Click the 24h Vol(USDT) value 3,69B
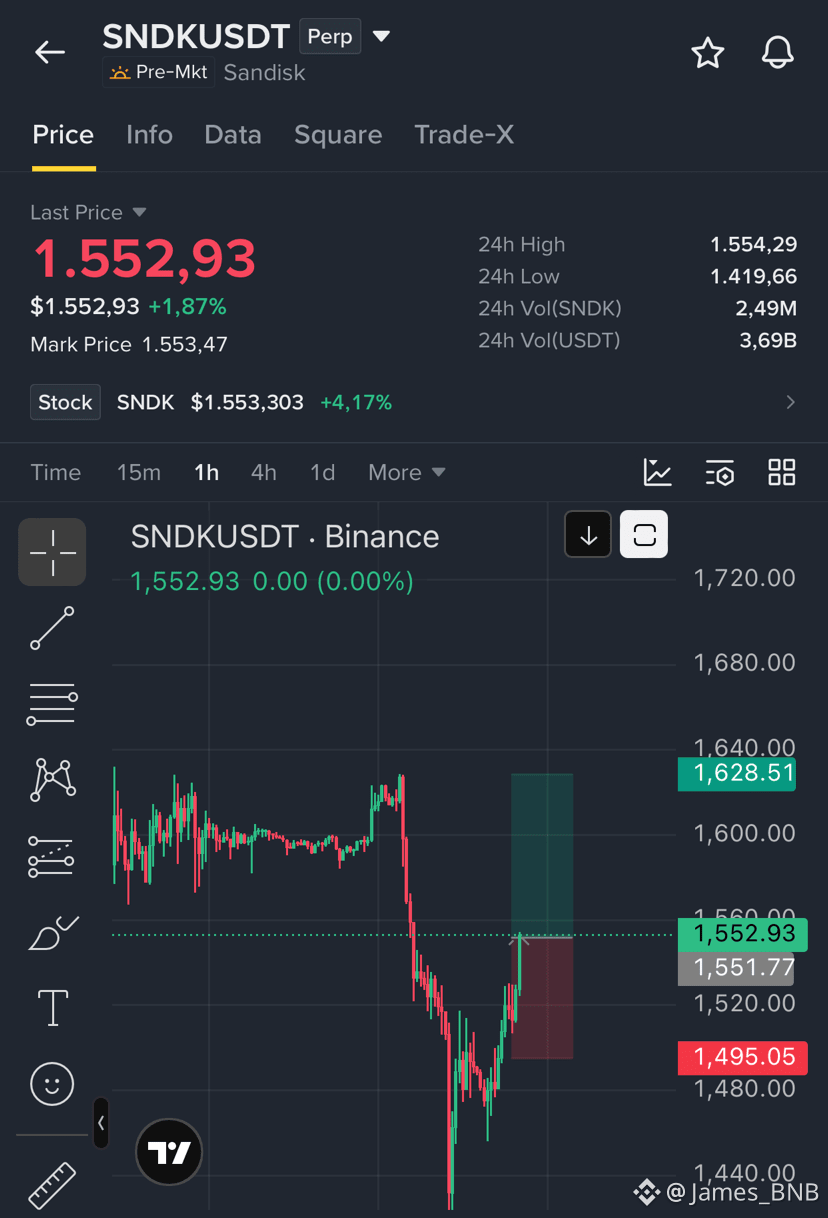This screenshot has width=828, height=1218. [x=768, y=340]
